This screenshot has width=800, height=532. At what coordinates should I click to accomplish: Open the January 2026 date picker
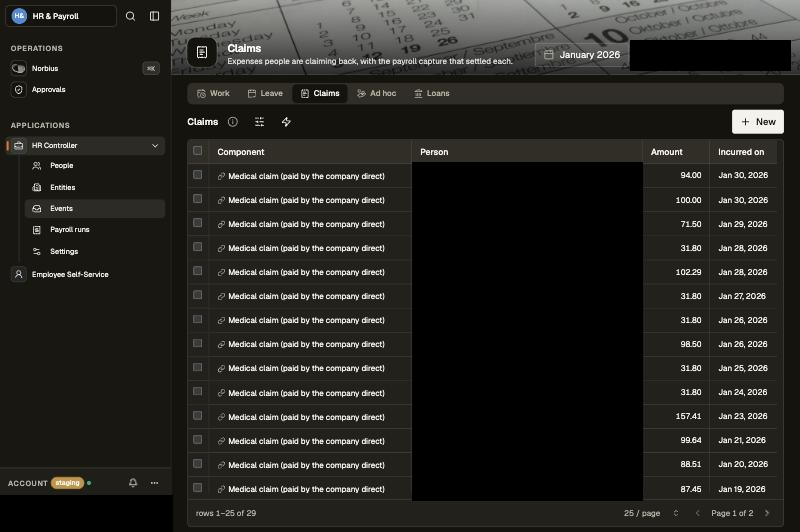point(582,55)
